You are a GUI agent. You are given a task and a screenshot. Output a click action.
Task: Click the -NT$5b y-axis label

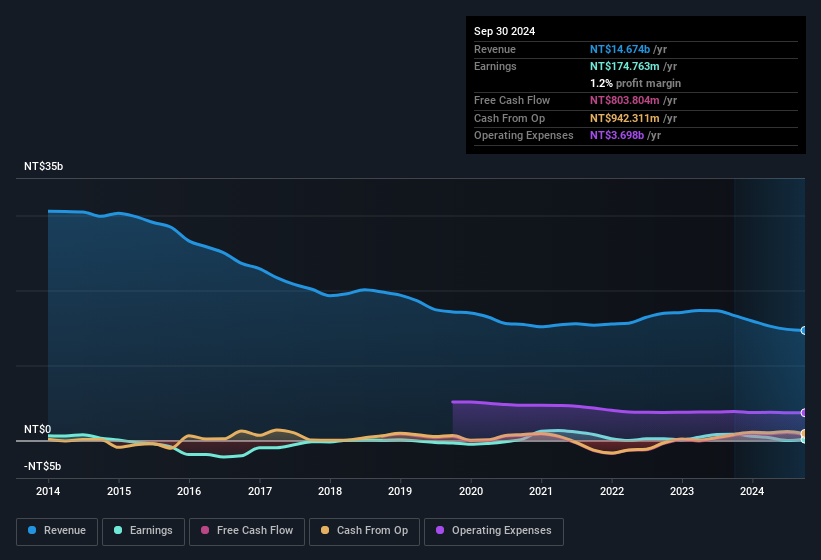pyautogui.click(x=42, y=466)
